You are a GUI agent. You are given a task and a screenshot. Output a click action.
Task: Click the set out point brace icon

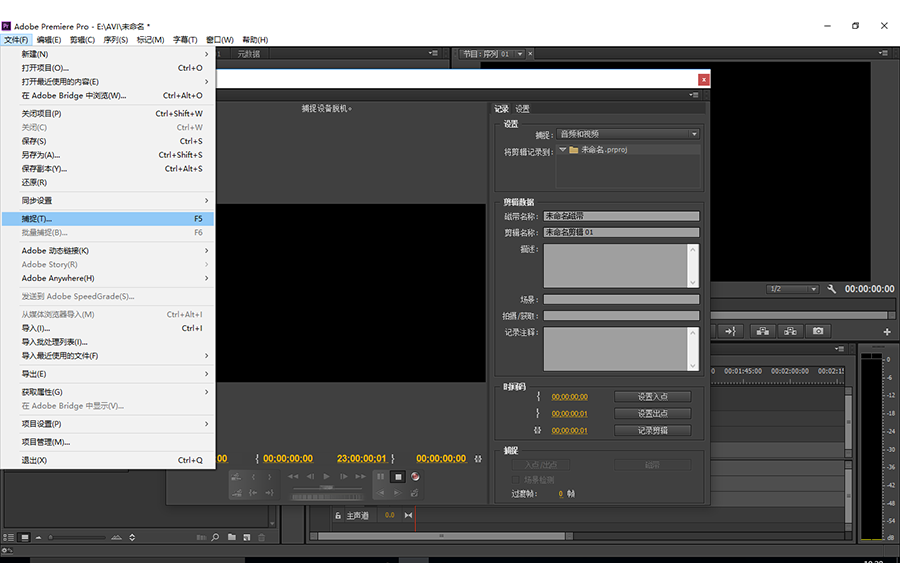pyautogui.click(x=269, y=477)
